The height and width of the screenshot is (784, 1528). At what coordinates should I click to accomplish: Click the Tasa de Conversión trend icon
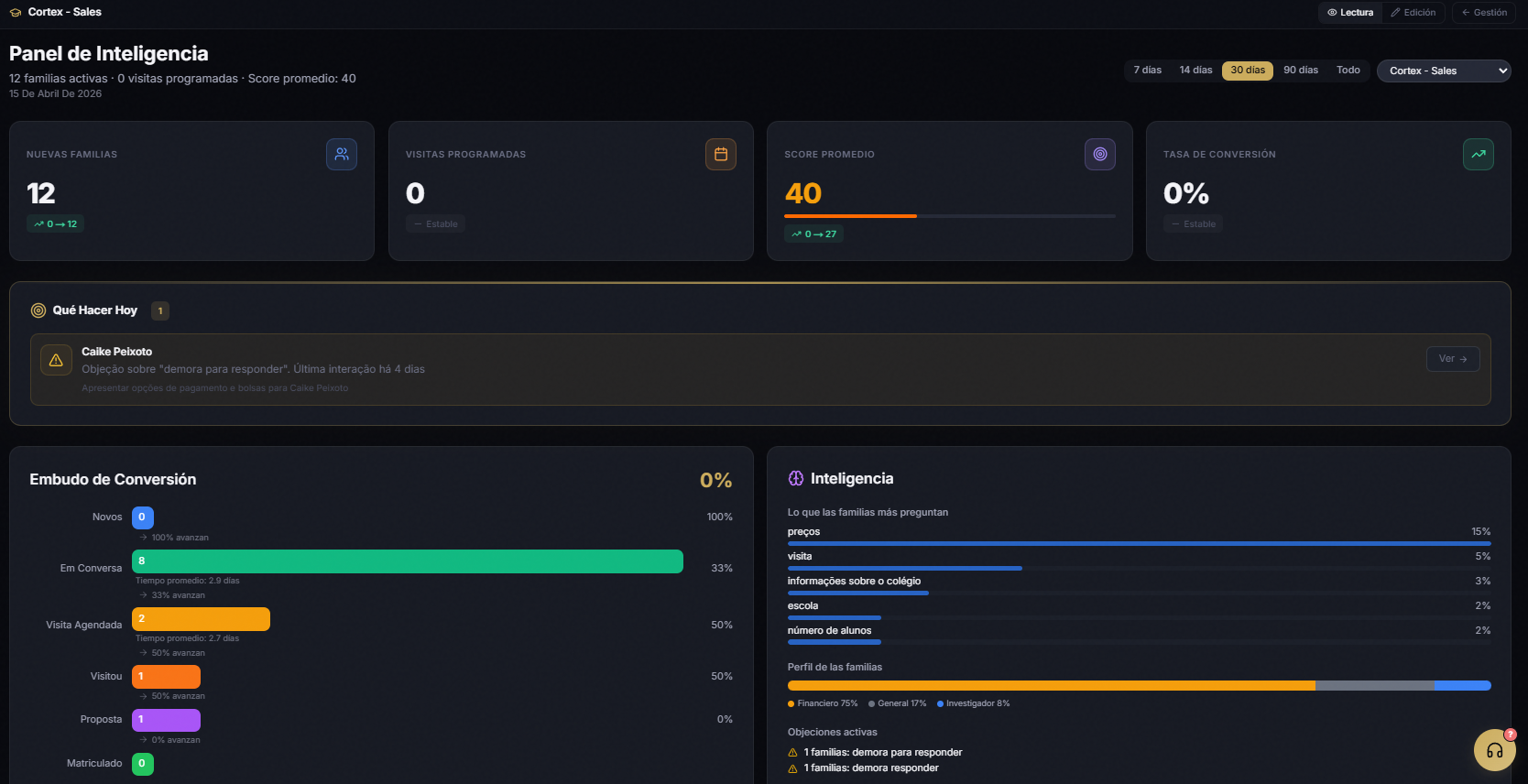tap(1478, 155)
